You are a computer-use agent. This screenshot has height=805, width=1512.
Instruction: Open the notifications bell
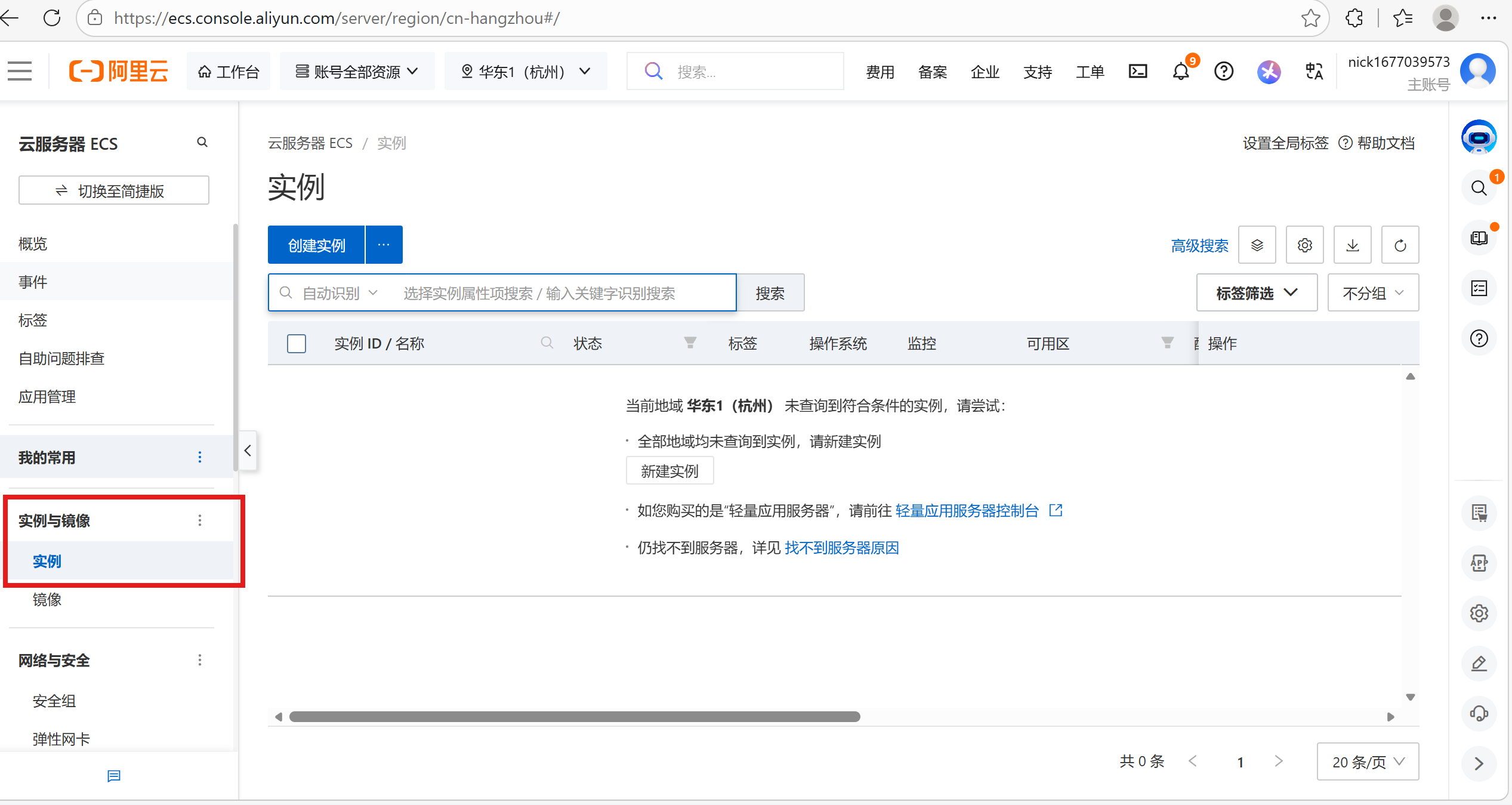1181,72
